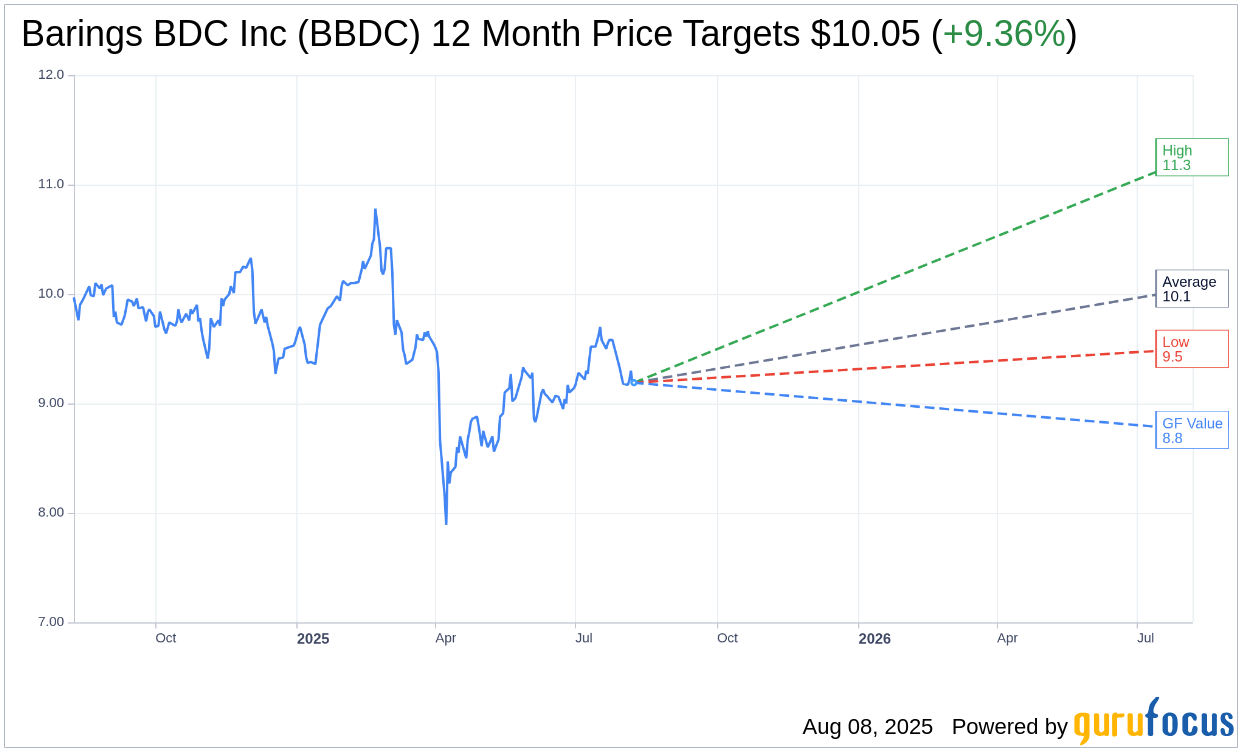Click the price line's highest peak
Screen dimensions: 1242x752
(375, 210)
